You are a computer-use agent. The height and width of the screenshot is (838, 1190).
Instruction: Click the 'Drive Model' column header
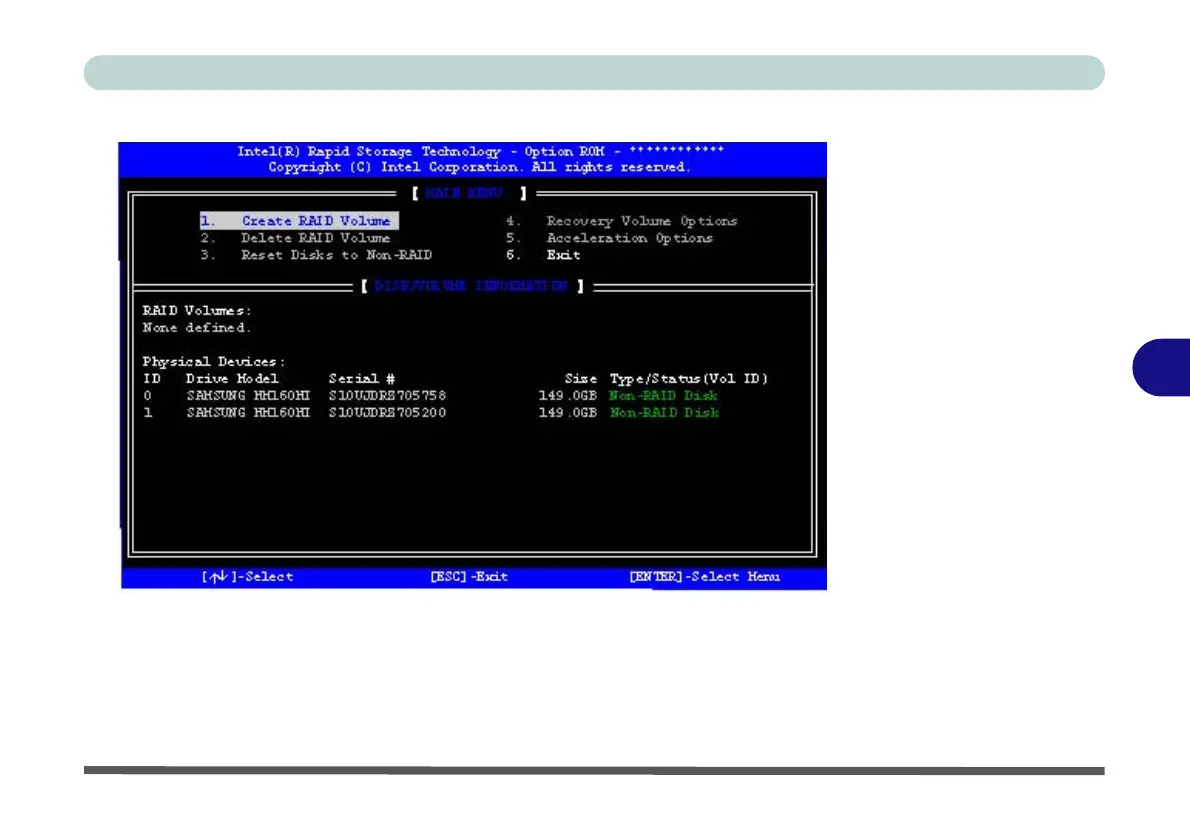[x=232, y=378]
